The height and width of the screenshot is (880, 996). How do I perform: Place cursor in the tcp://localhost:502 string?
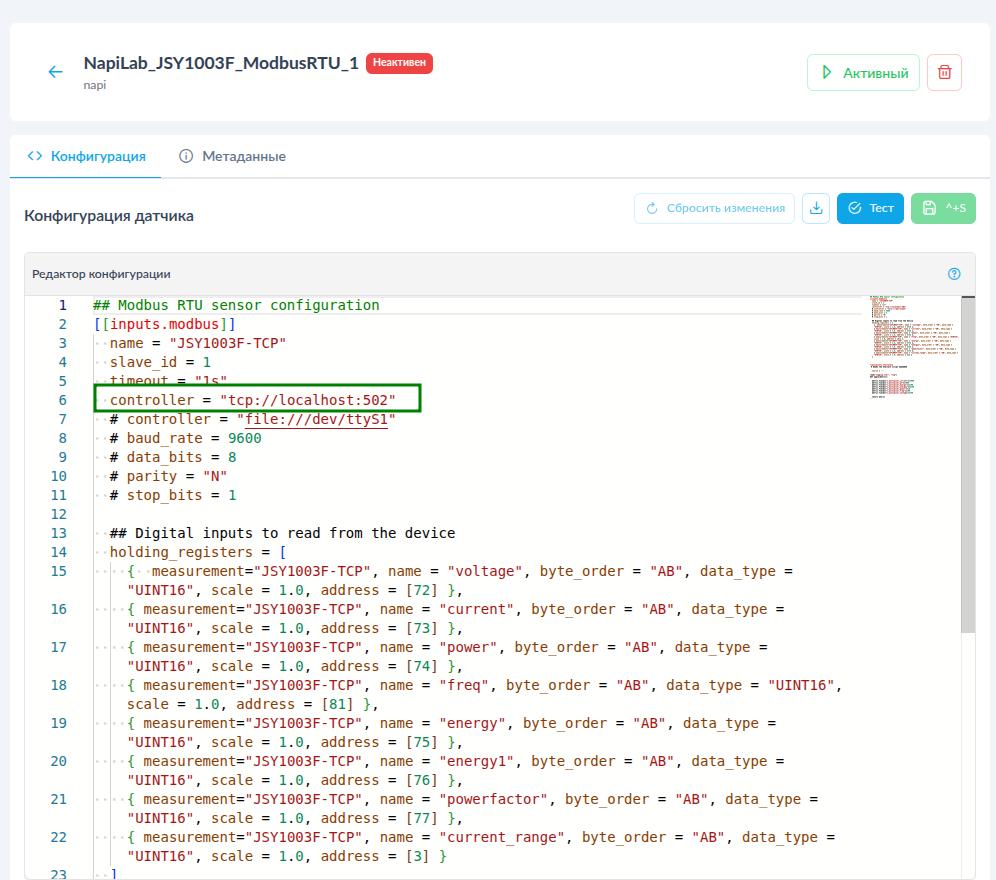tap(308, 400)
